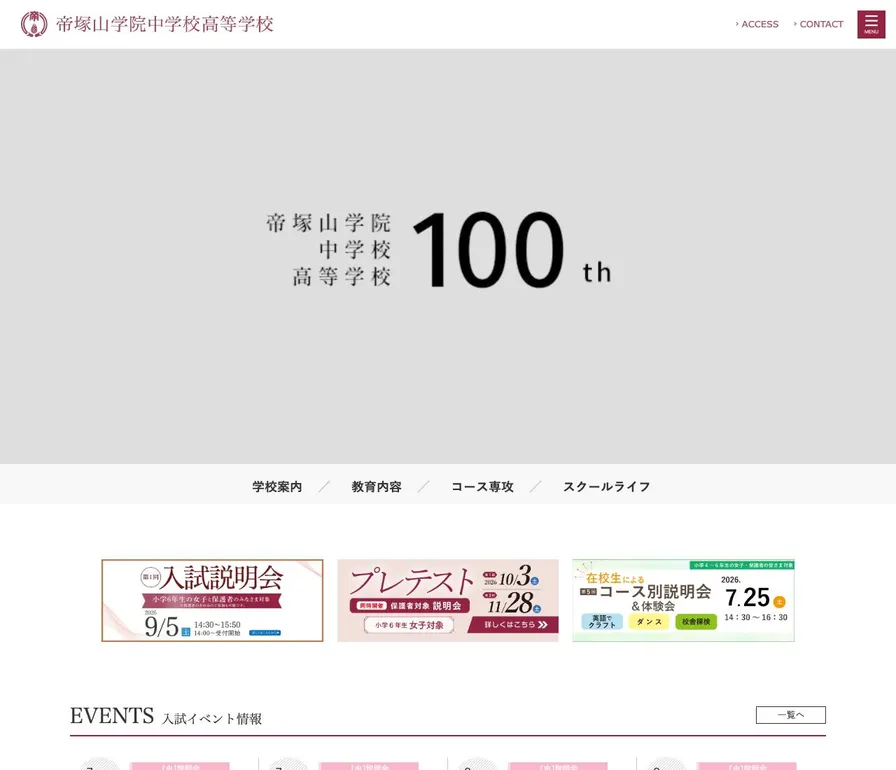Click the EVENTS 入試イベント情報 heading
The width and height of the screenshot is (896, 770).
click(166, 716)
